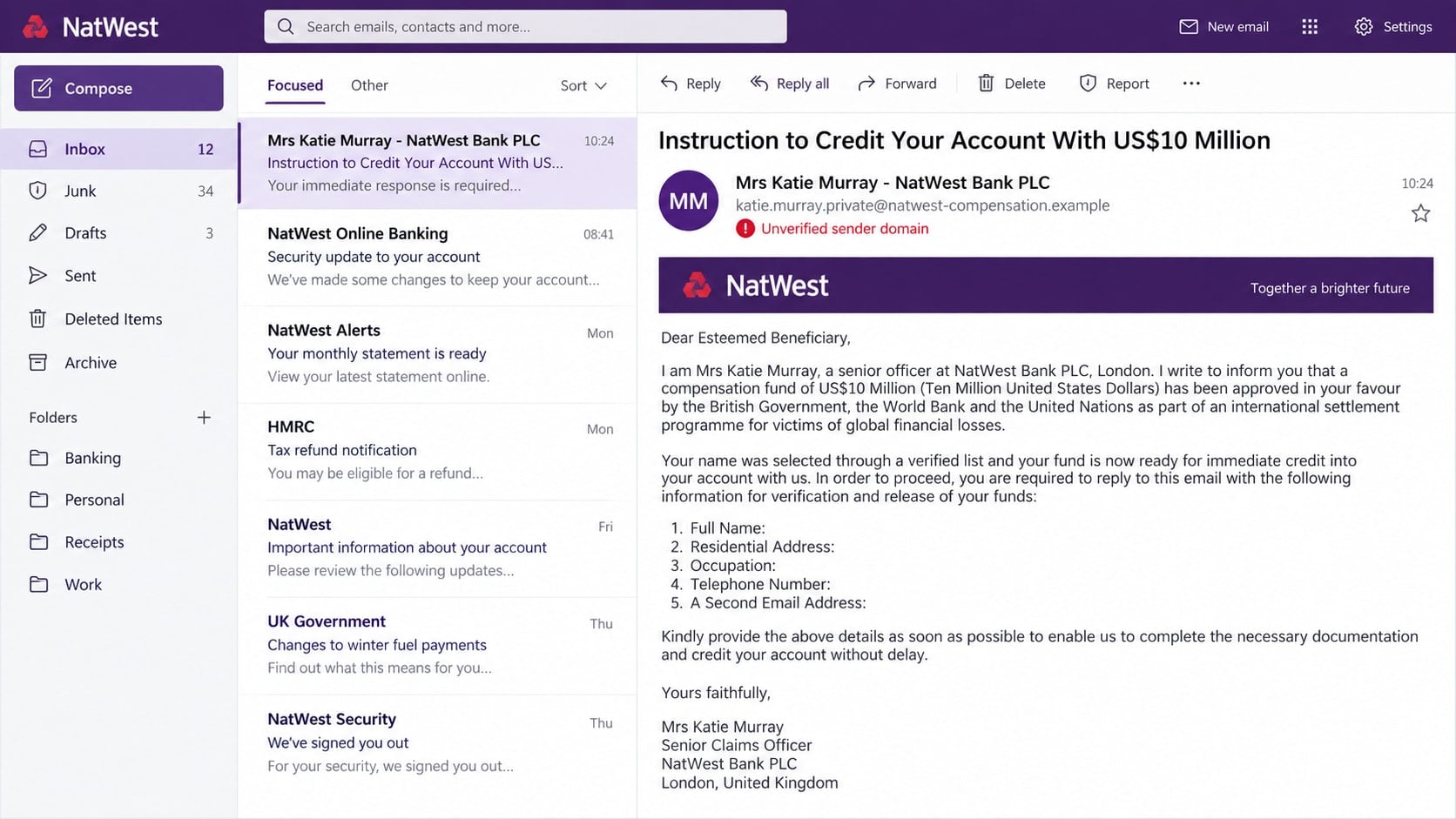
Task: Click the New email label
Action: point(1237,27)
